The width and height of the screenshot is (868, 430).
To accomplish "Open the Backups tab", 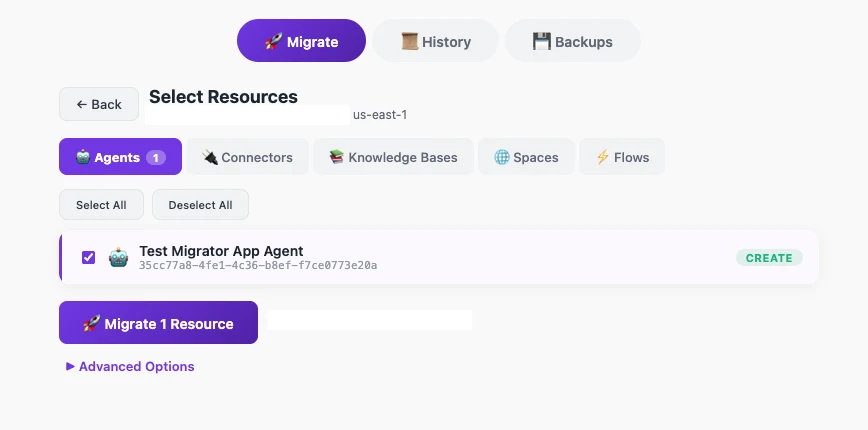I will click(572, 41).
